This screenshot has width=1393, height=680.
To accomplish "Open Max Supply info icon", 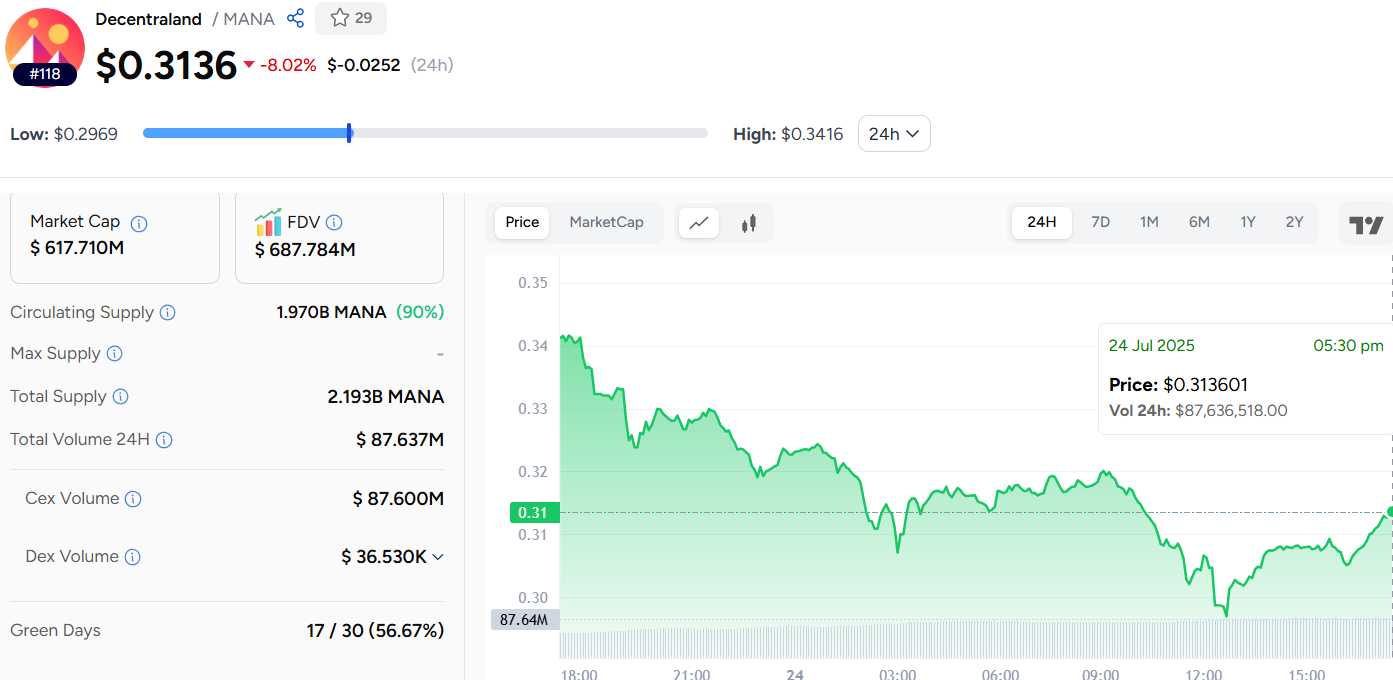I will (x=115, y=354).
